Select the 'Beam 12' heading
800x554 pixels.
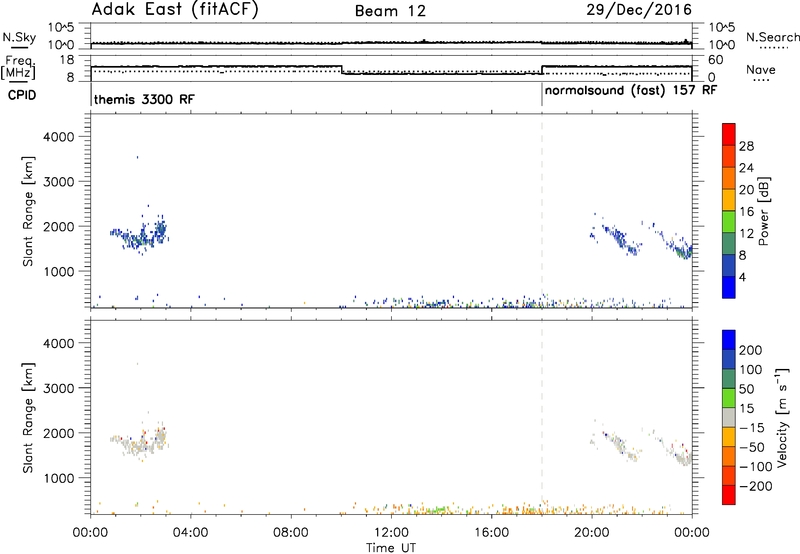tap(390, 11)
